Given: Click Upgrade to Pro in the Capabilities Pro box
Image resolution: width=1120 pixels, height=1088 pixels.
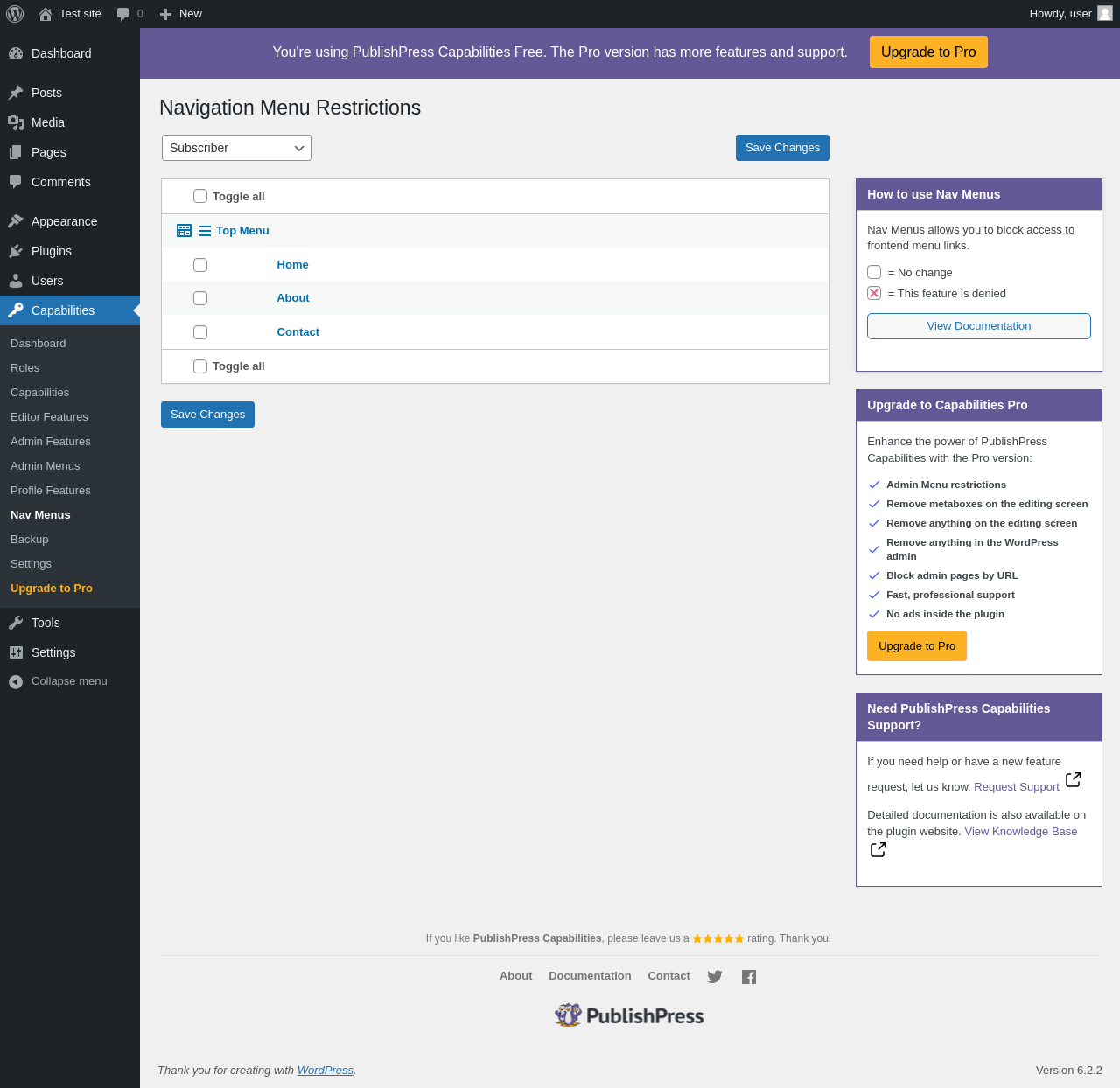Looking at the screenshot, I should 917,646.
